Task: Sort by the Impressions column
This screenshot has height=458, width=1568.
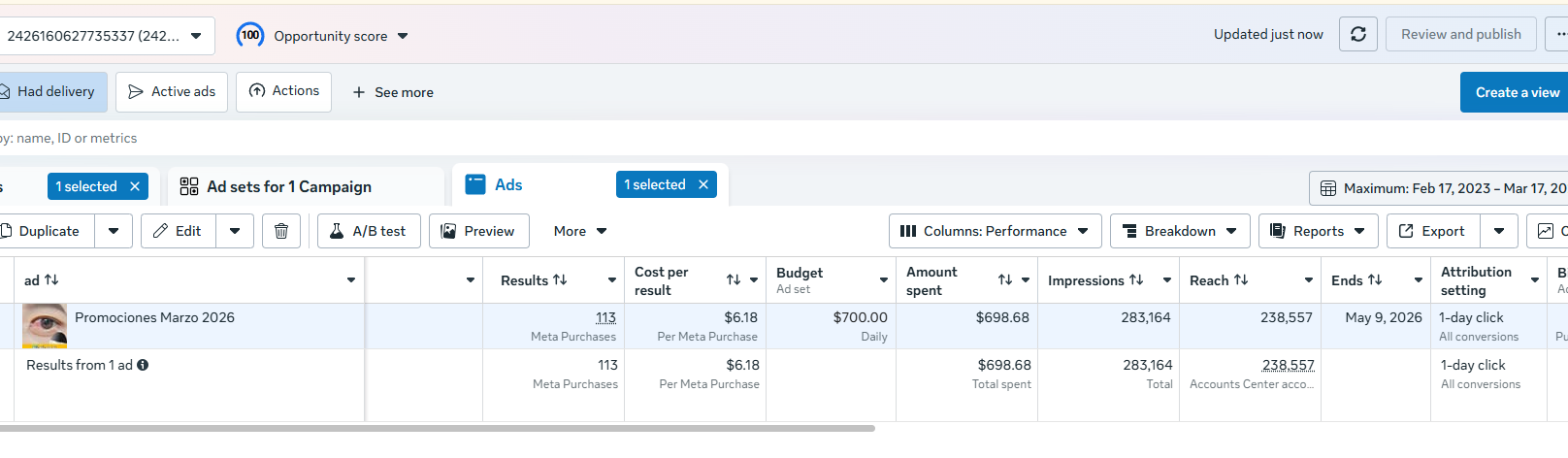Action: 1094,280
